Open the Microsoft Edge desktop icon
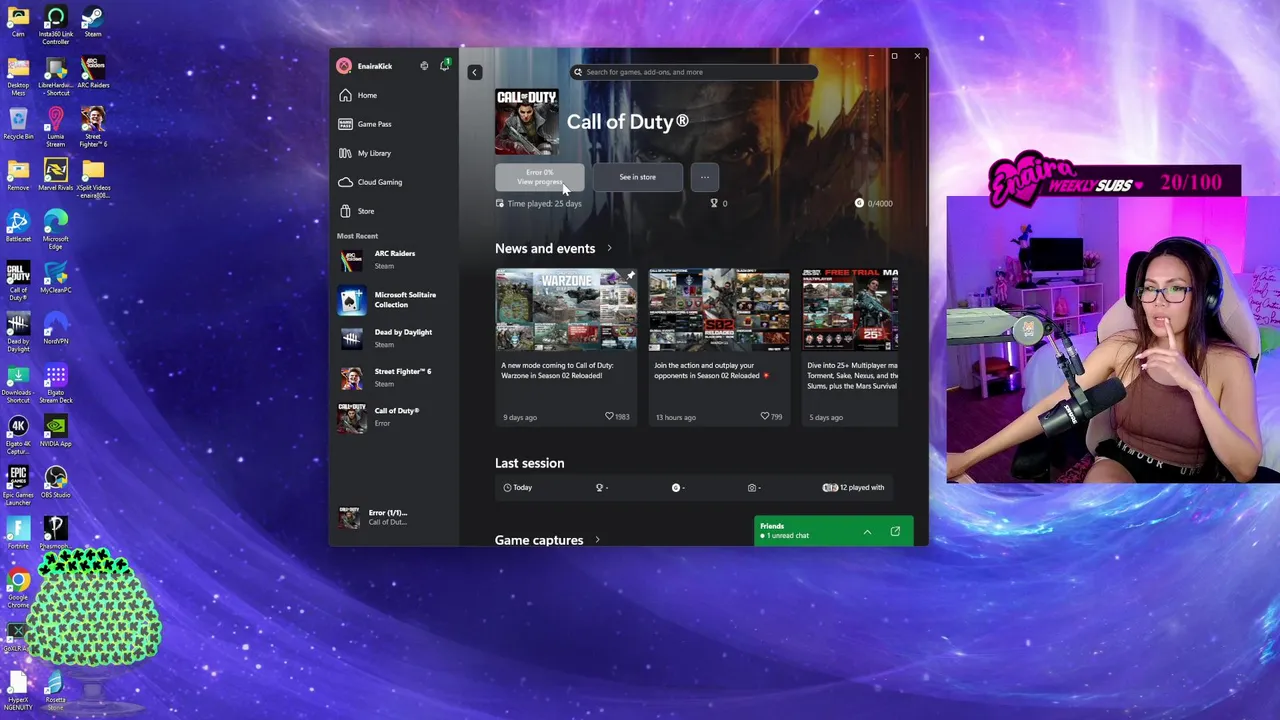 [56, 229]
